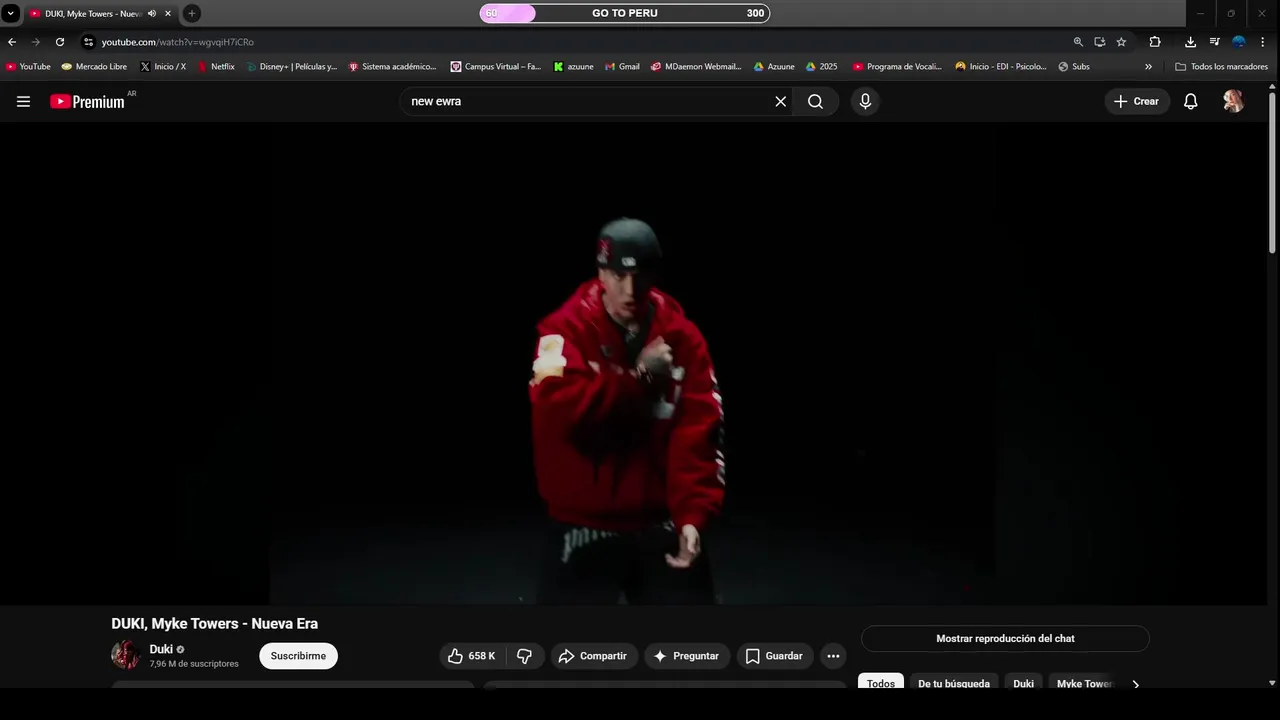
Task: Show hidden bookmarks with the chevron
Action: (1148, 67)
